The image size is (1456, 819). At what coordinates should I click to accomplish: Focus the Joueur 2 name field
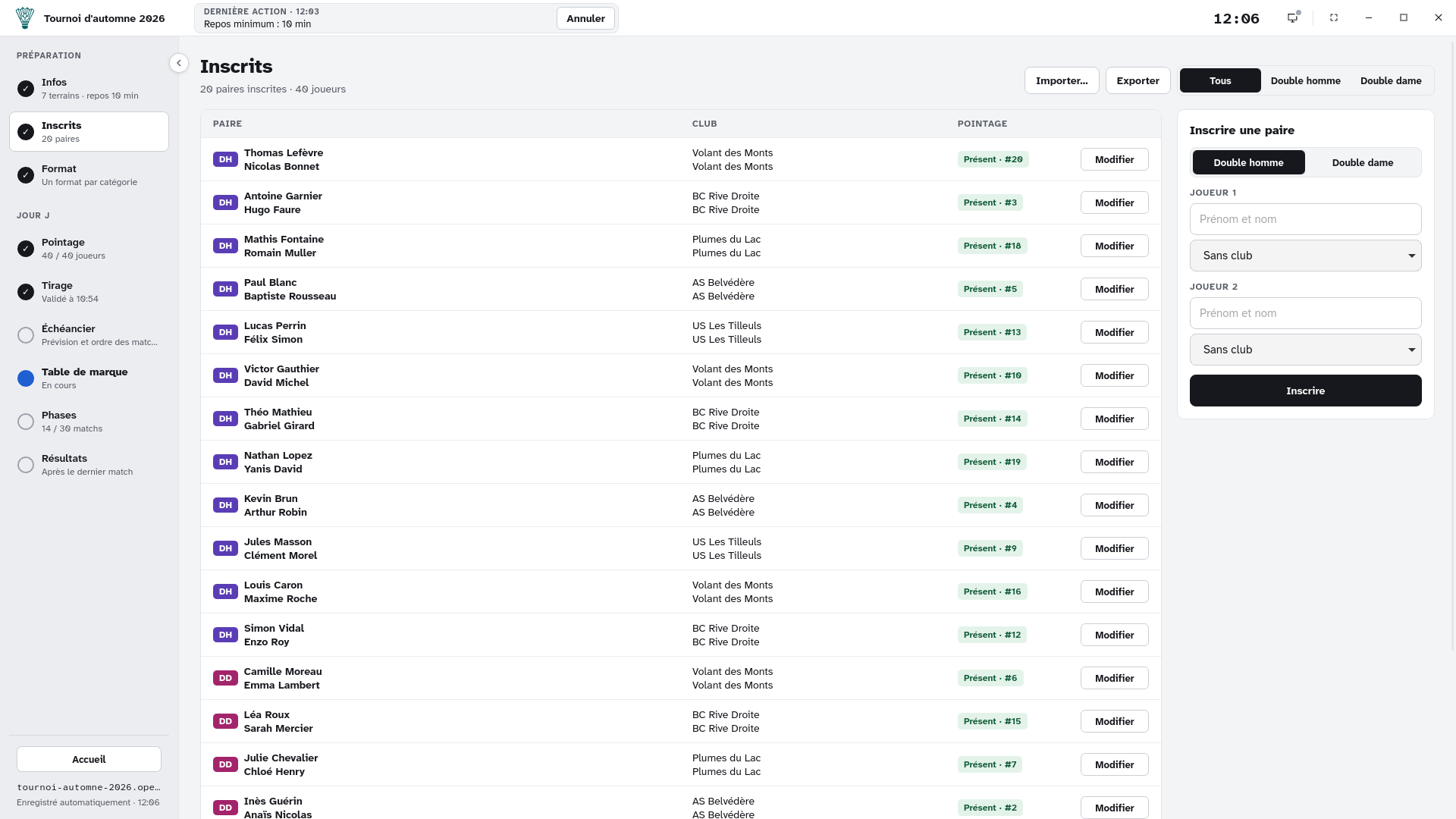pyautogui.click(x=1305, y=313)
